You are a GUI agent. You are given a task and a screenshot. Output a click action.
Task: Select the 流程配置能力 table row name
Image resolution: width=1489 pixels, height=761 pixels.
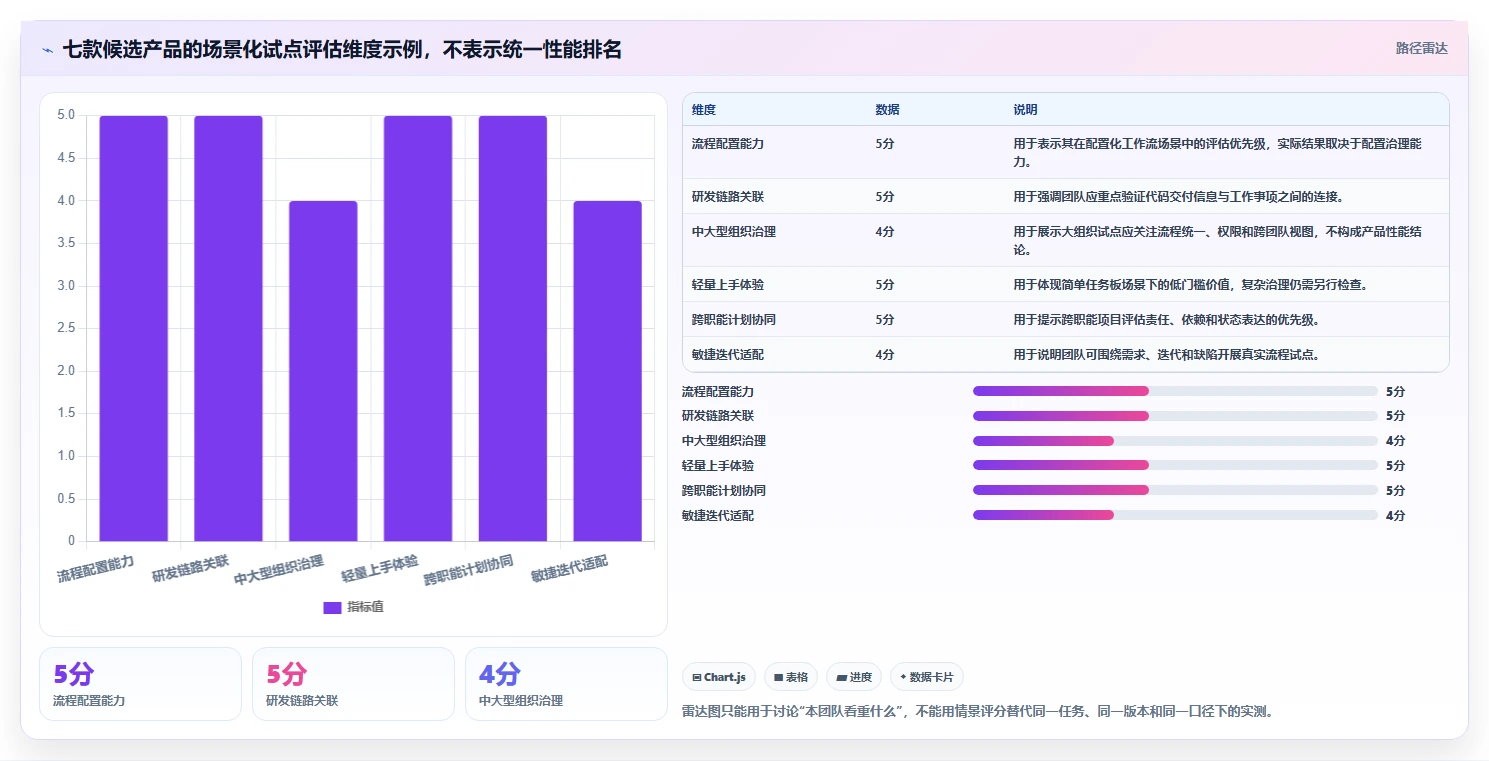[728, 143]
